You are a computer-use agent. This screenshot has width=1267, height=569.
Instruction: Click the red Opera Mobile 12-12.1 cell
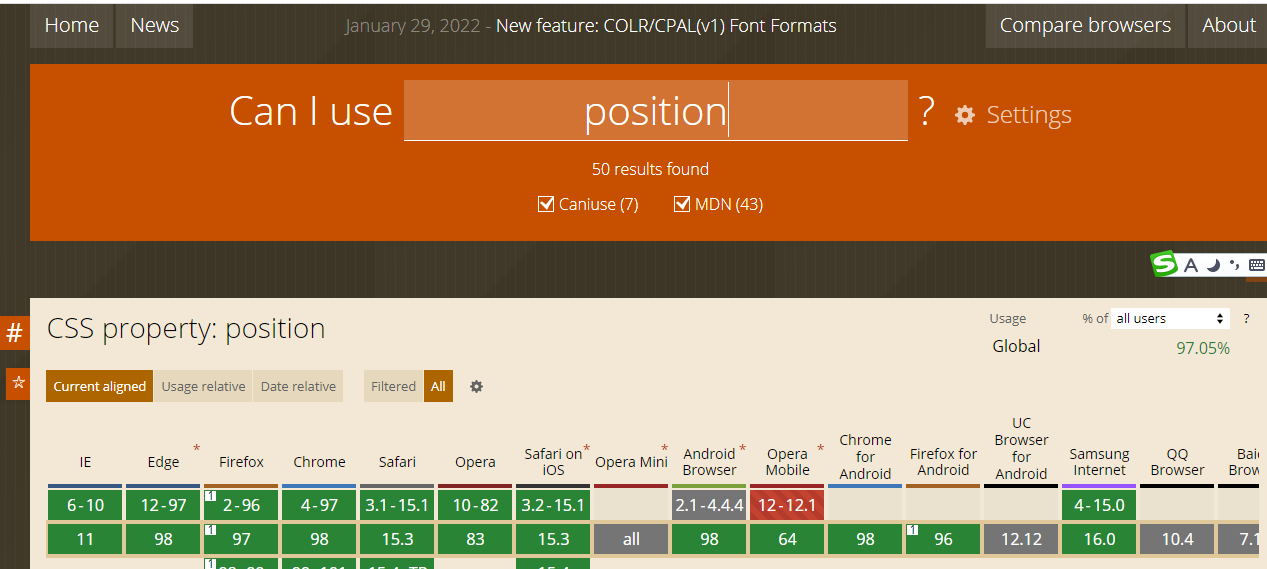click(787, 505)
